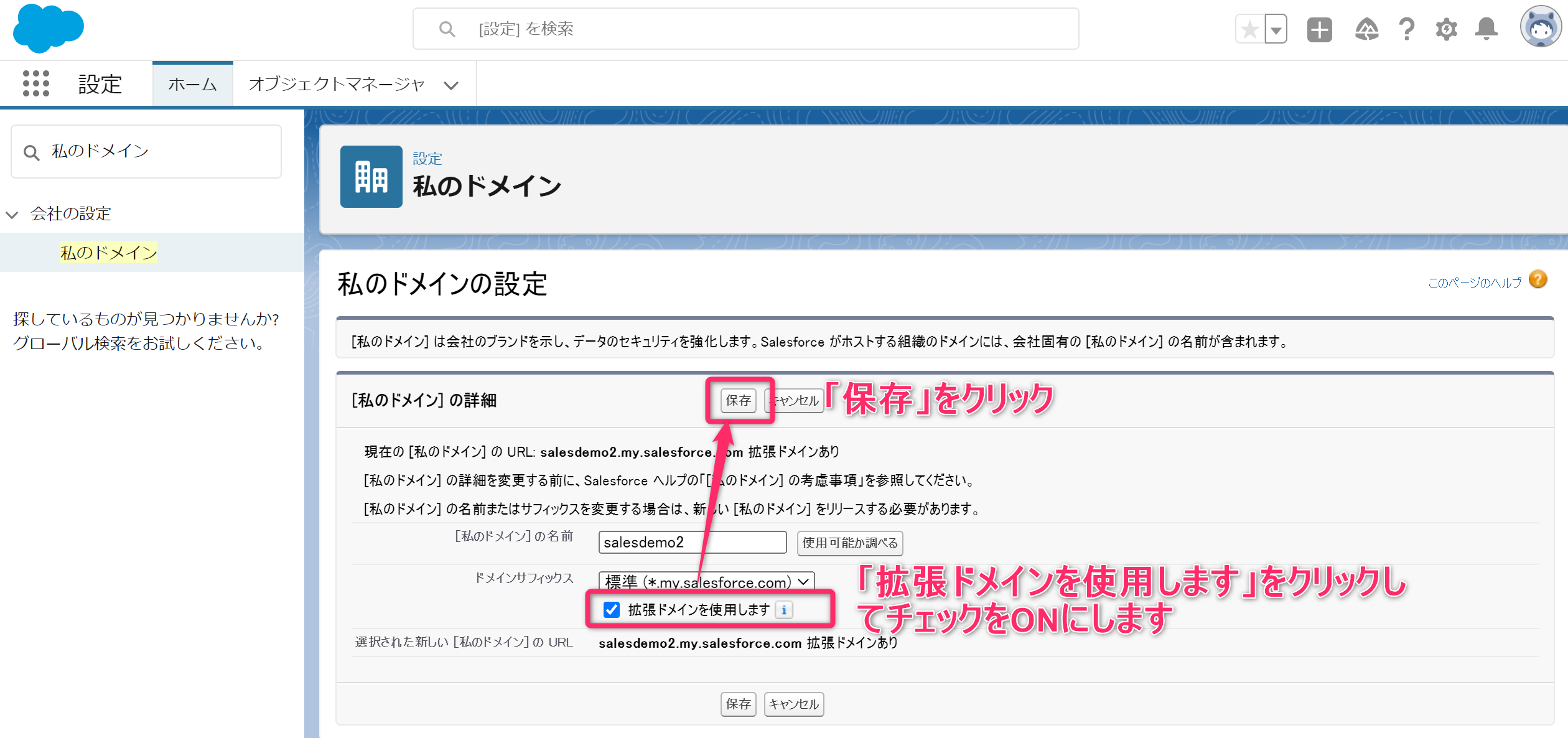1568x738 pixels.
Task: Switch to the ホーム tab
Action: (x=192, y=84)
